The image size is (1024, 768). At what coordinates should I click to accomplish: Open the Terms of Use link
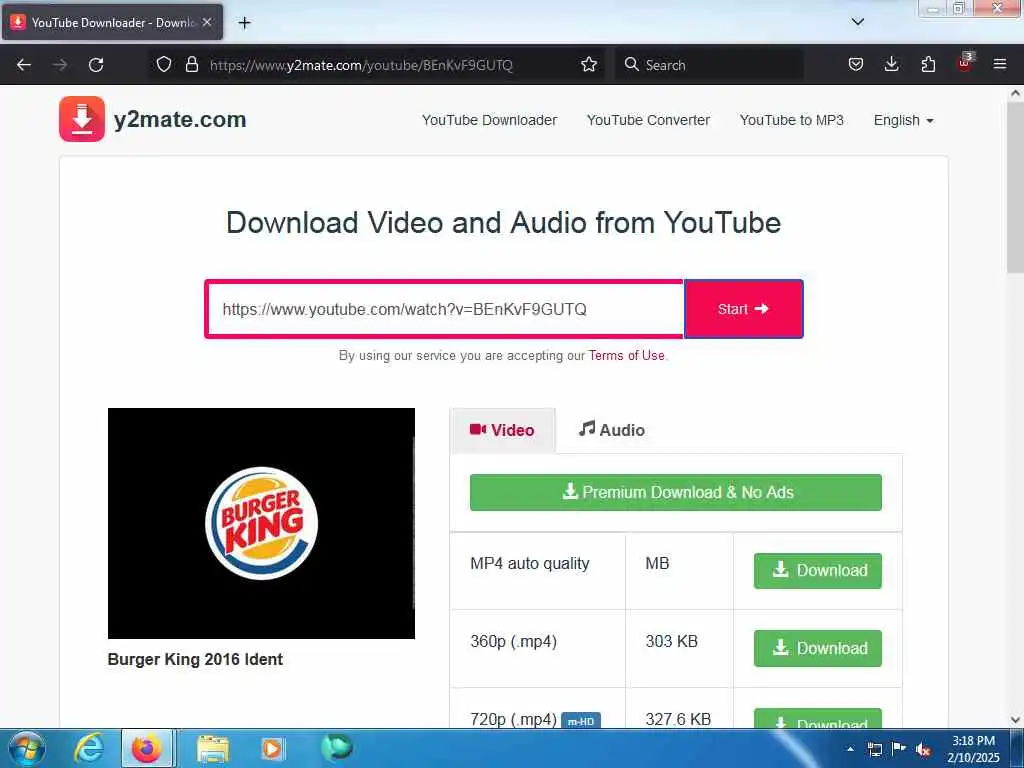[626, 355]
